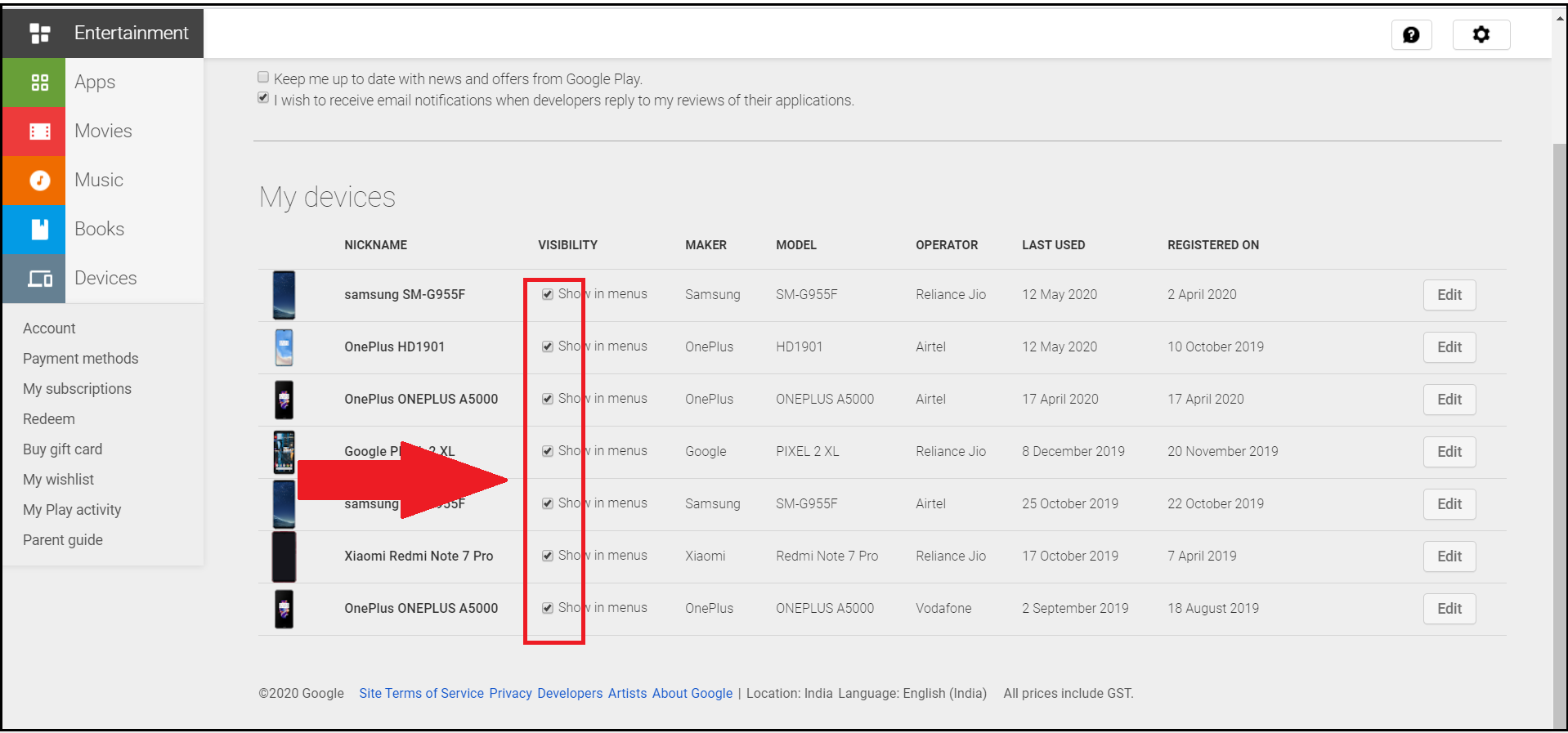Image resolution: width=1568 pixels, height=733 pixels.
Task: Edit the OnePlus HD1901 device
Action: click(x=1449, y=347)
